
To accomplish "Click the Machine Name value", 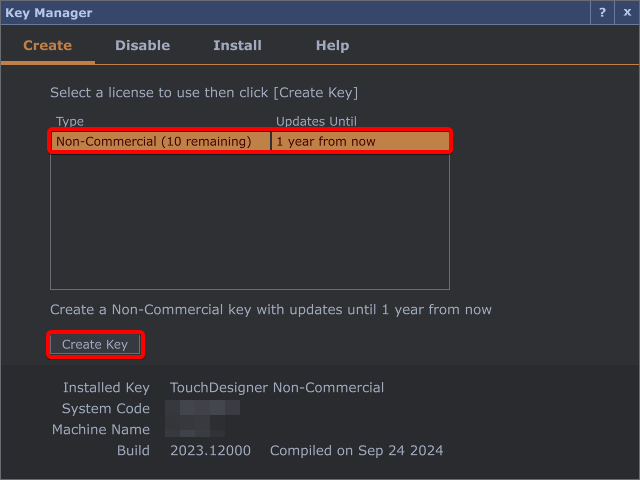I will (x=195, y=429).
